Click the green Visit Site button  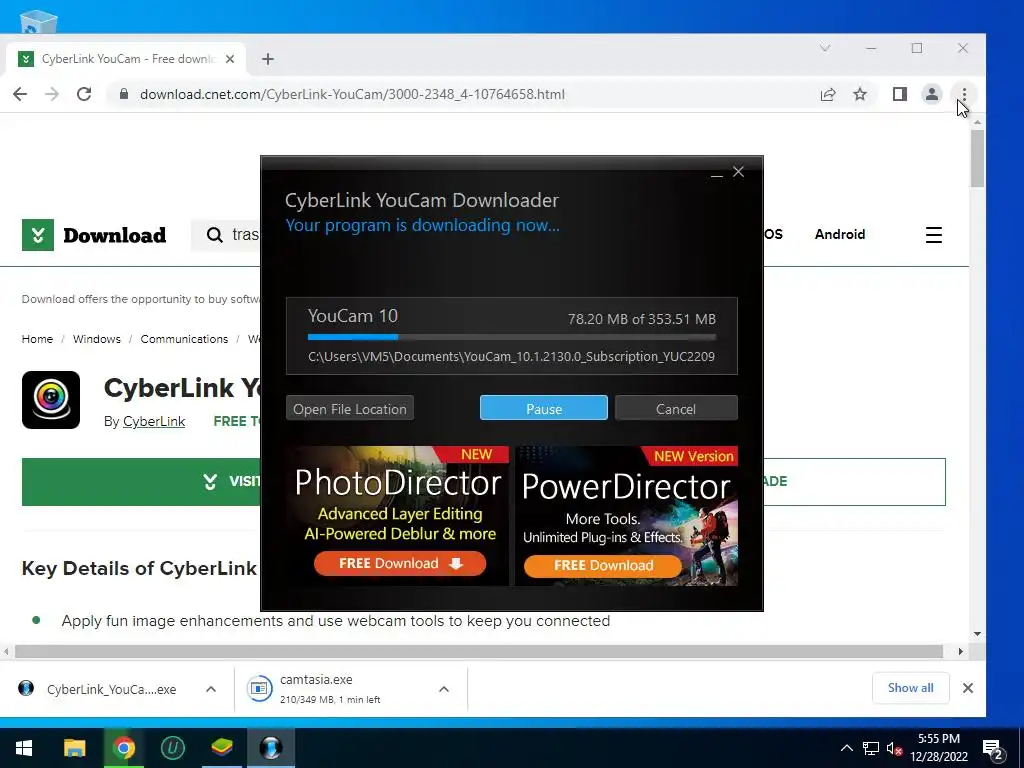point(141,482)
